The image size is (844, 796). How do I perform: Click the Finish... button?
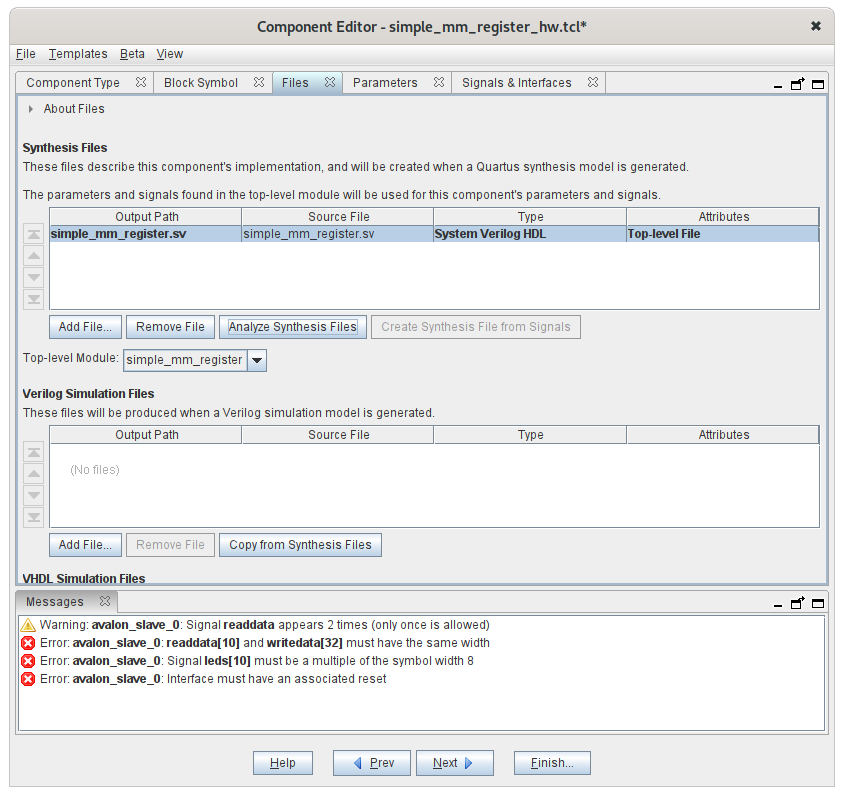[552, 763]
